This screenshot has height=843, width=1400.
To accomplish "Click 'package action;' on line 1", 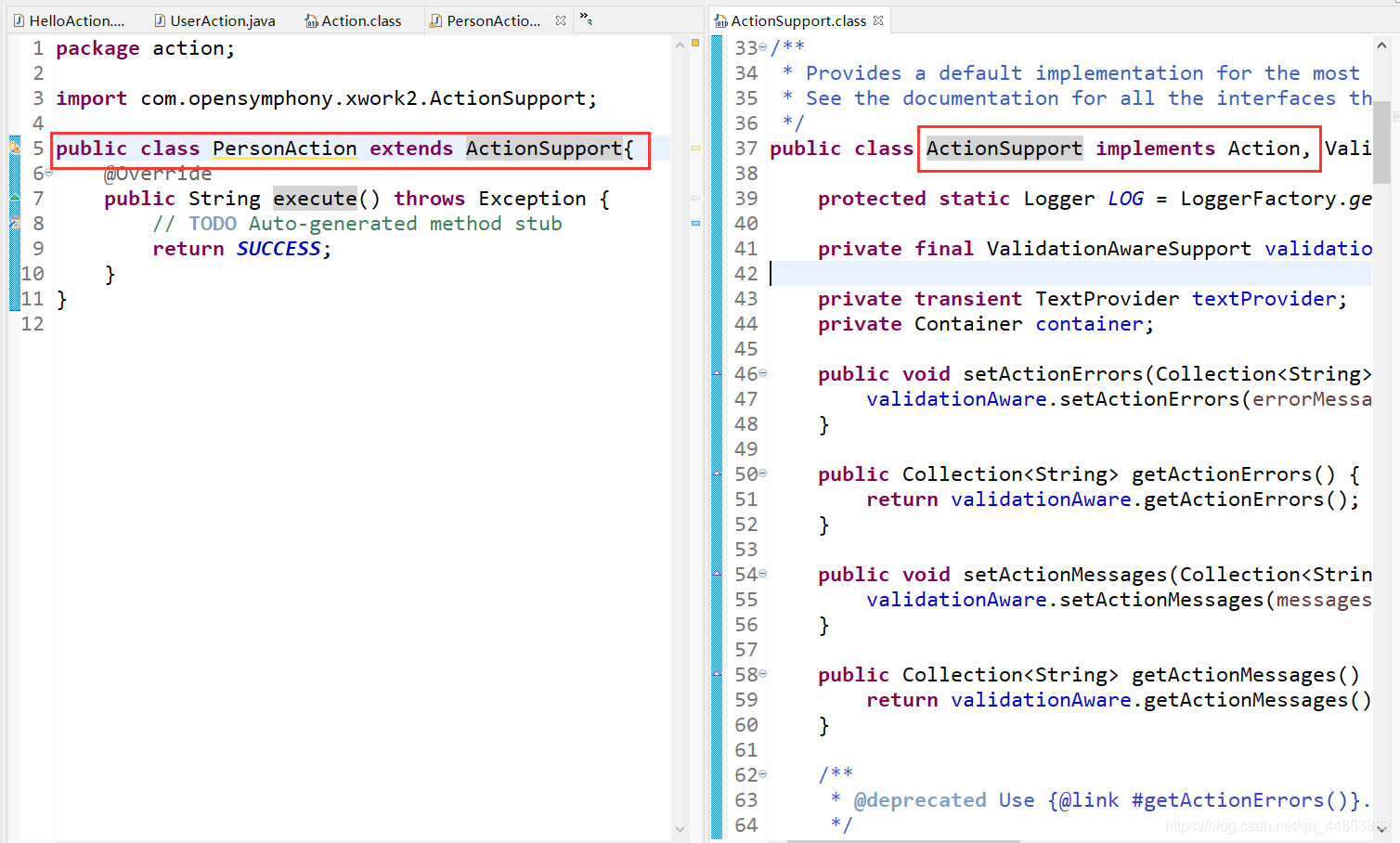I will pyautogui.click(x=146, y=48).
